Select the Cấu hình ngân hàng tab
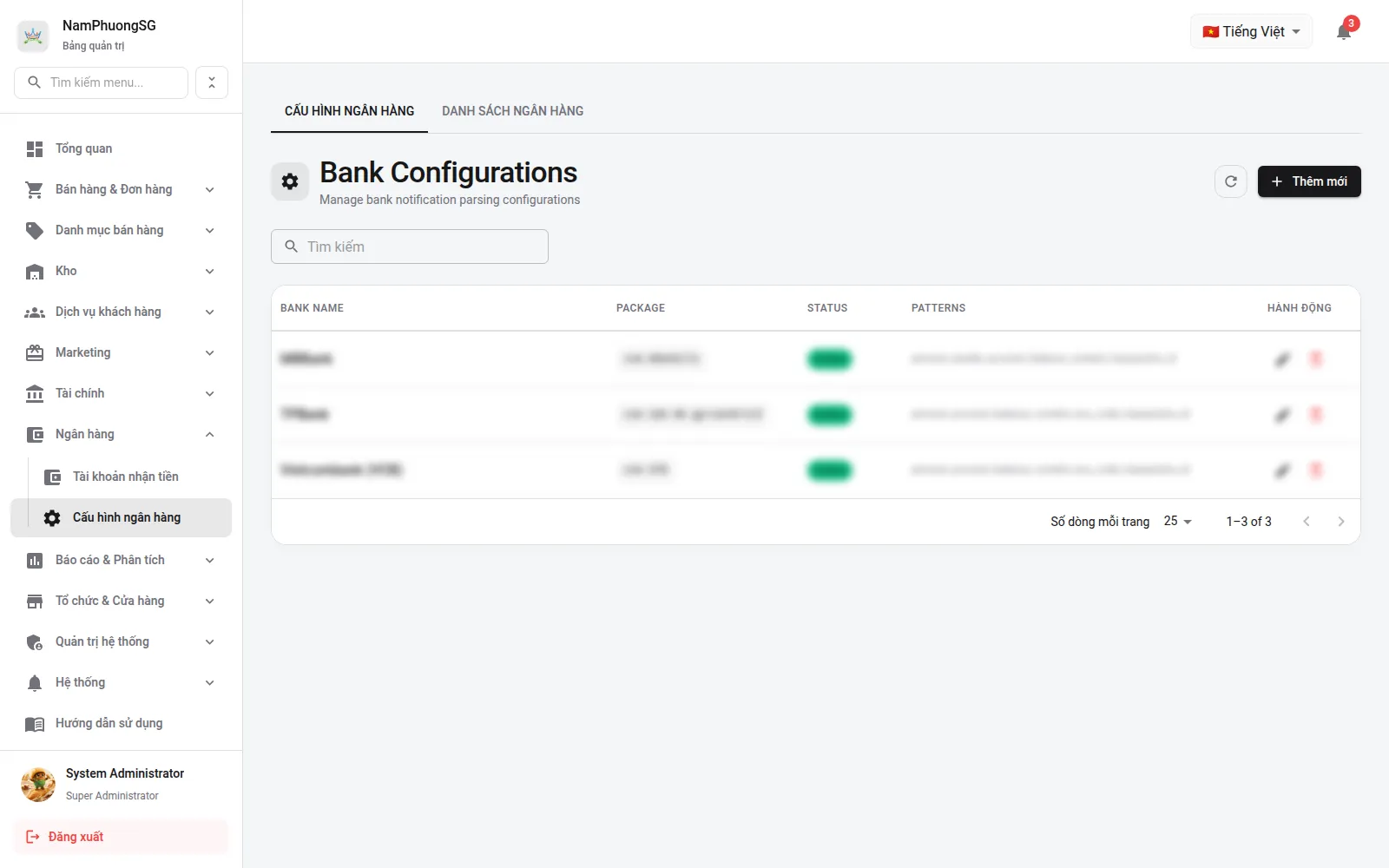The width and height of the screenshot is (1389, 868). pyautogui.click(x=349, y=111)
